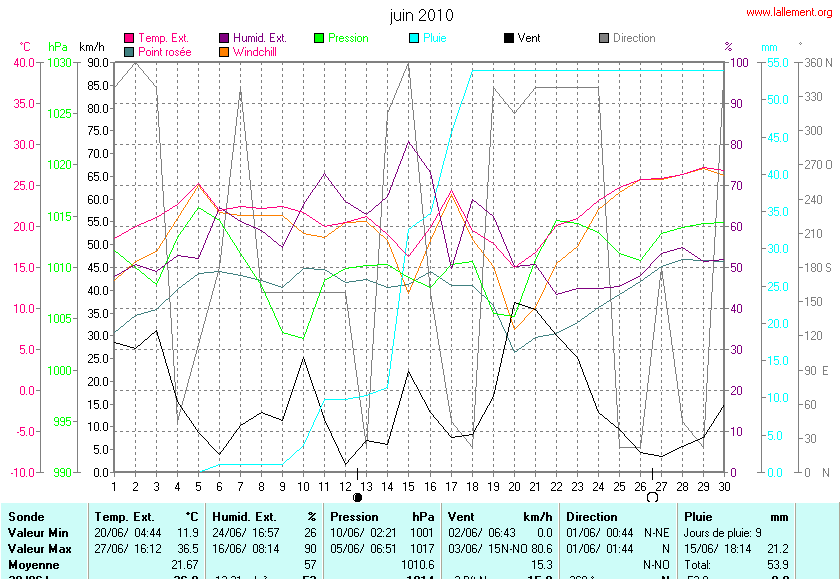
Task: Select the Moyenne row label
Action: [34, 565]
